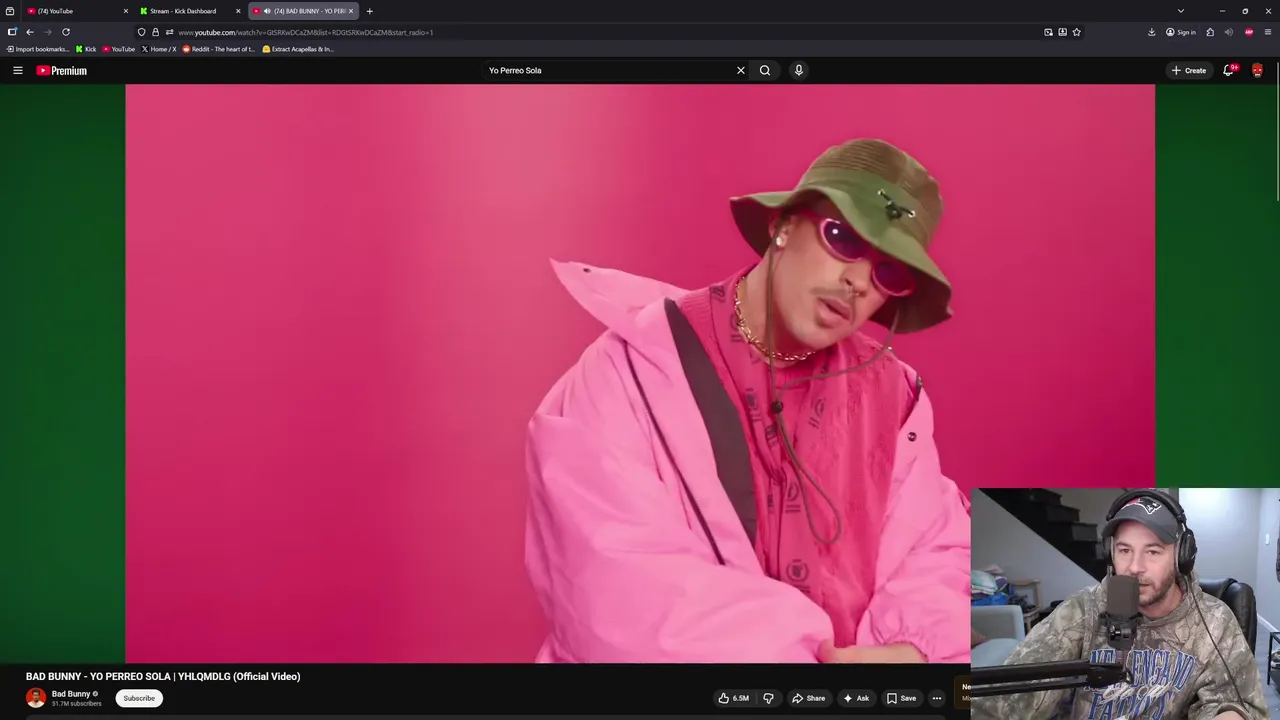This screenshot has width=1280, height=720.
Task: Open Import bookmarks bookmark
Action: click(38, 49)
